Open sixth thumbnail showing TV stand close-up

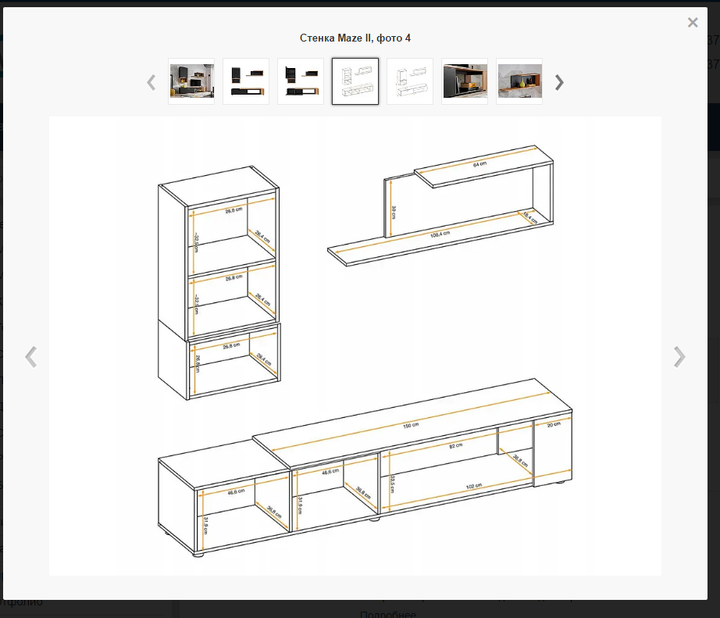click(x=465, y=81)
